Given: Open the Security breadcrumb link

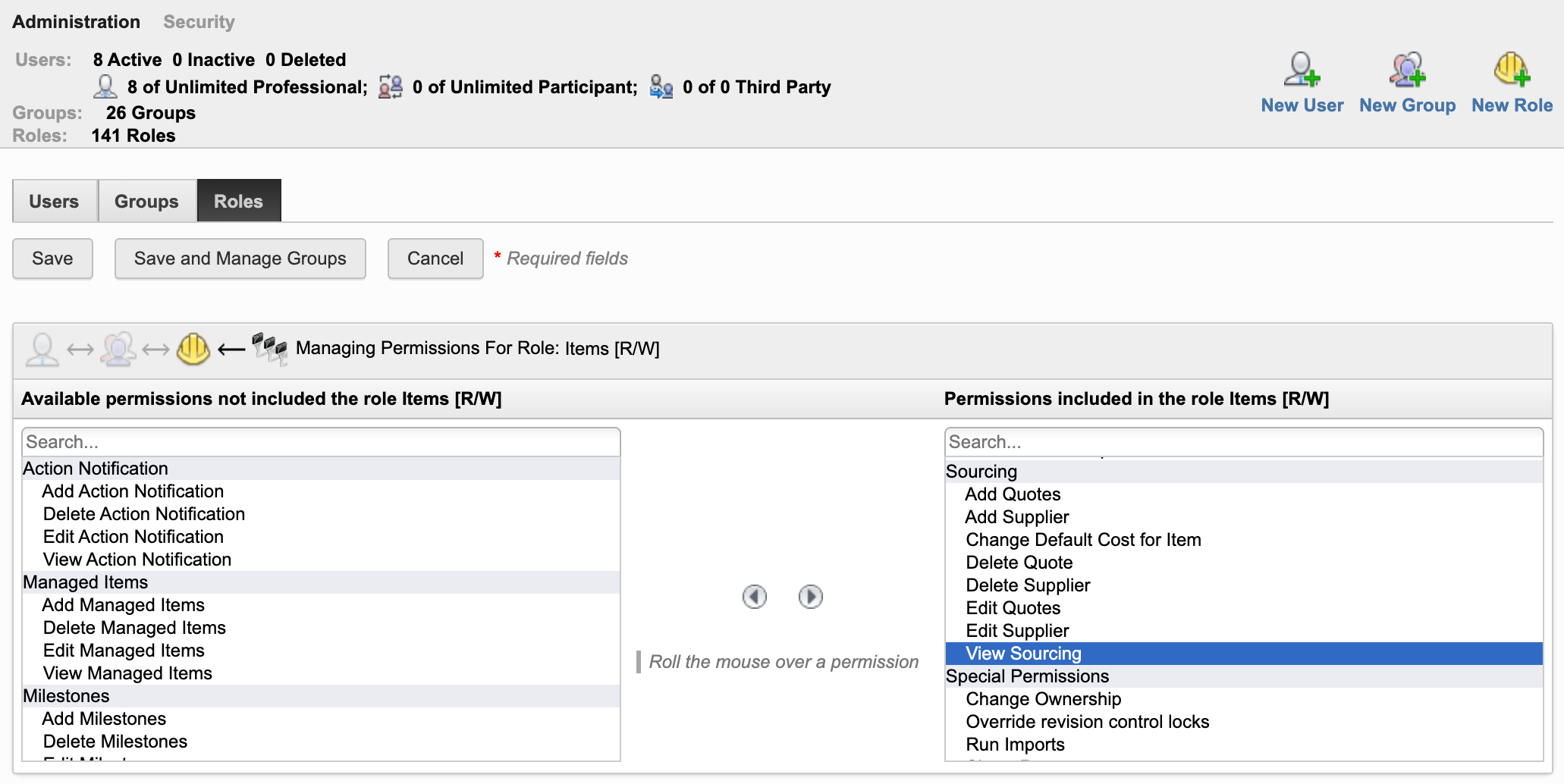Looking at the screenshot, I should point(199,22).
